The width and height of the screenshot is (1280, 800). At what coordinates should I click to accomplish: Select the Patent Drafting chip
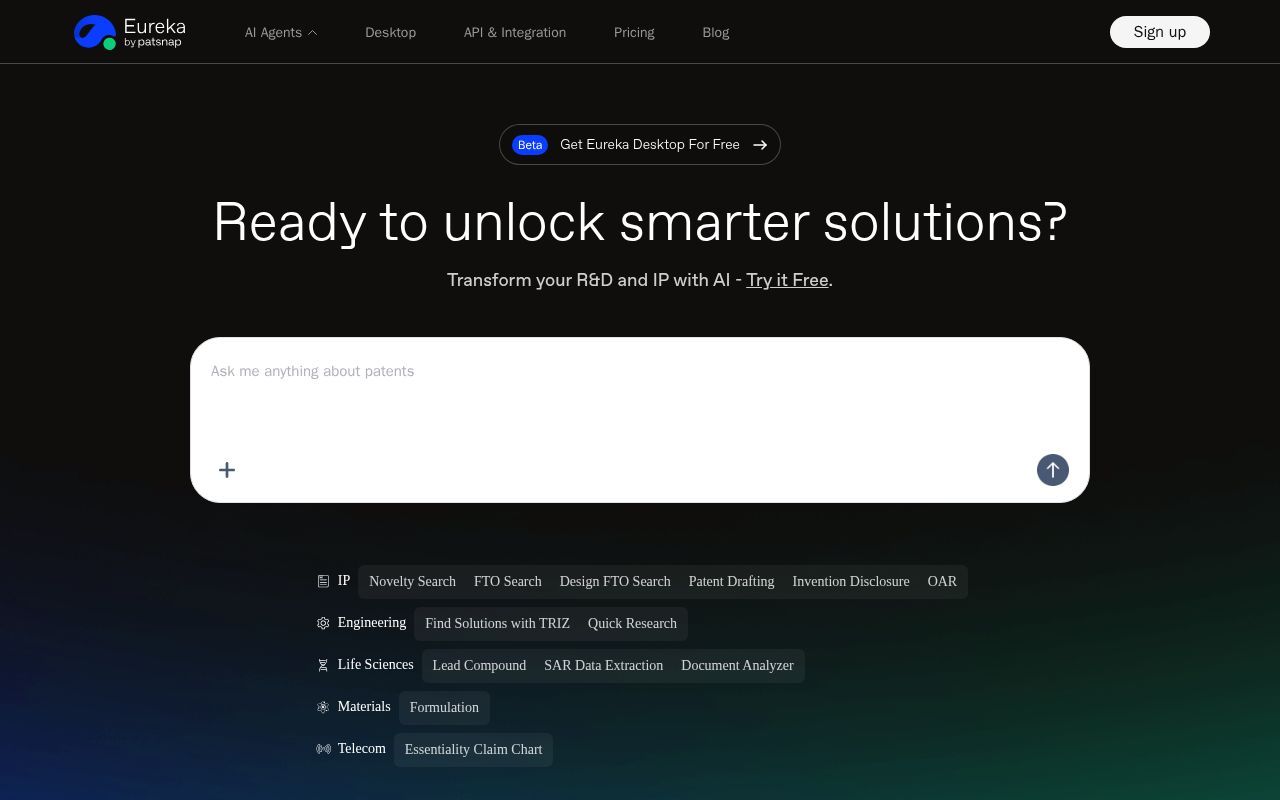coord(731,581)
